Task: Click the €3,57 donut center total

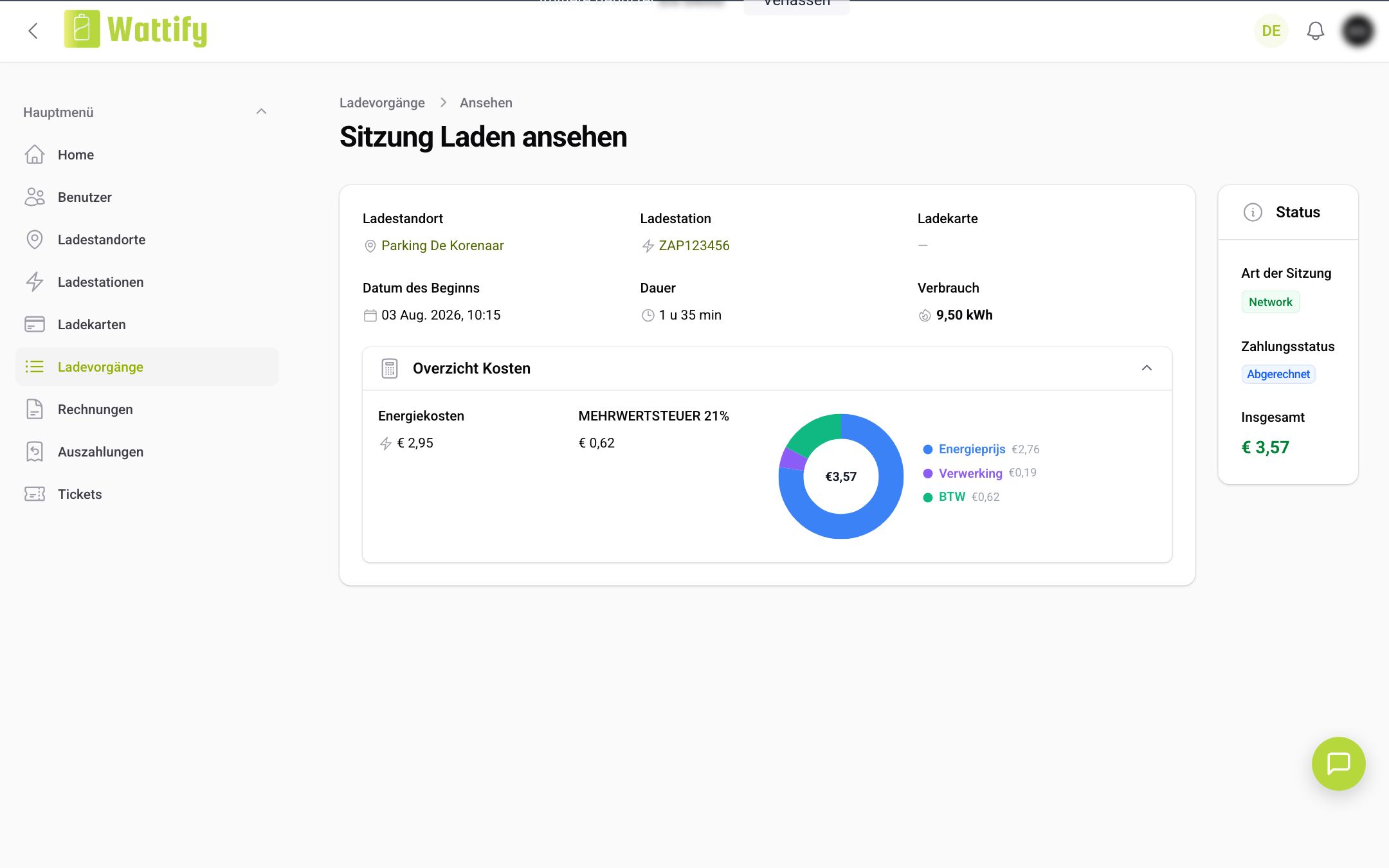Action: (x=840, y=476)
